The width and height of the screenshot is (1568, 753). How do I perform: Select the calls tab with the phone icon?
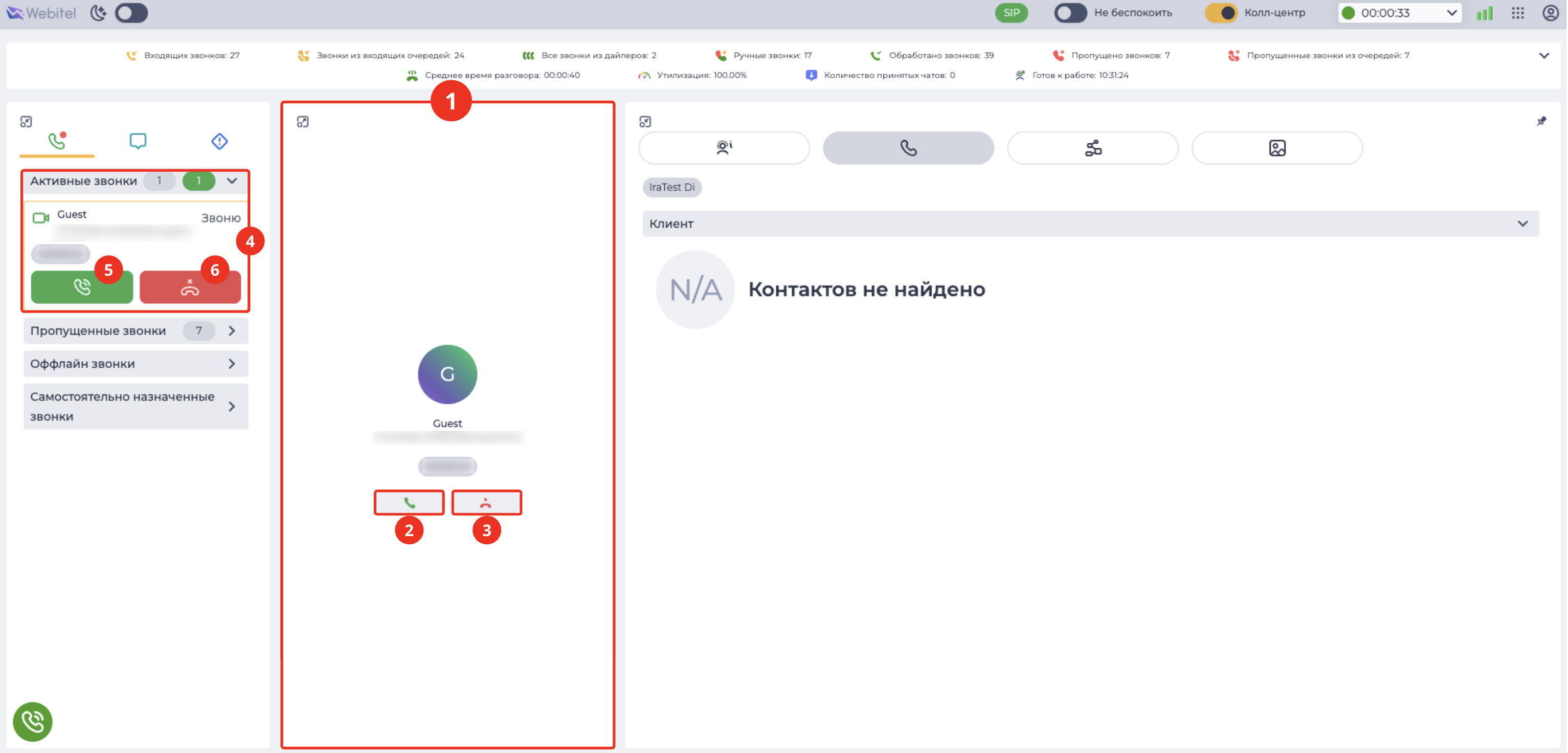point(57,141)
